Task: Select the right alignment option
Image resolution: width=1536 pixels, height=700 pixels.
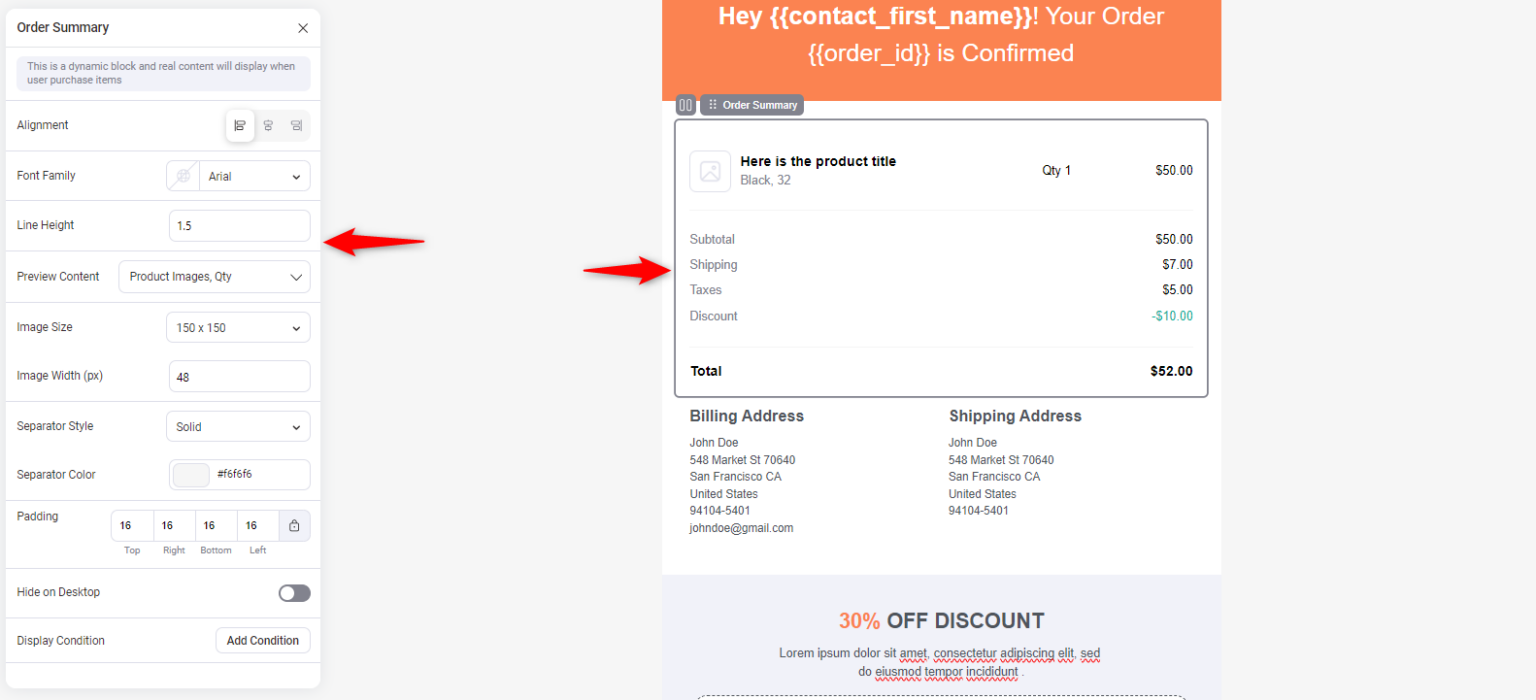Action: tap(296, 125)
